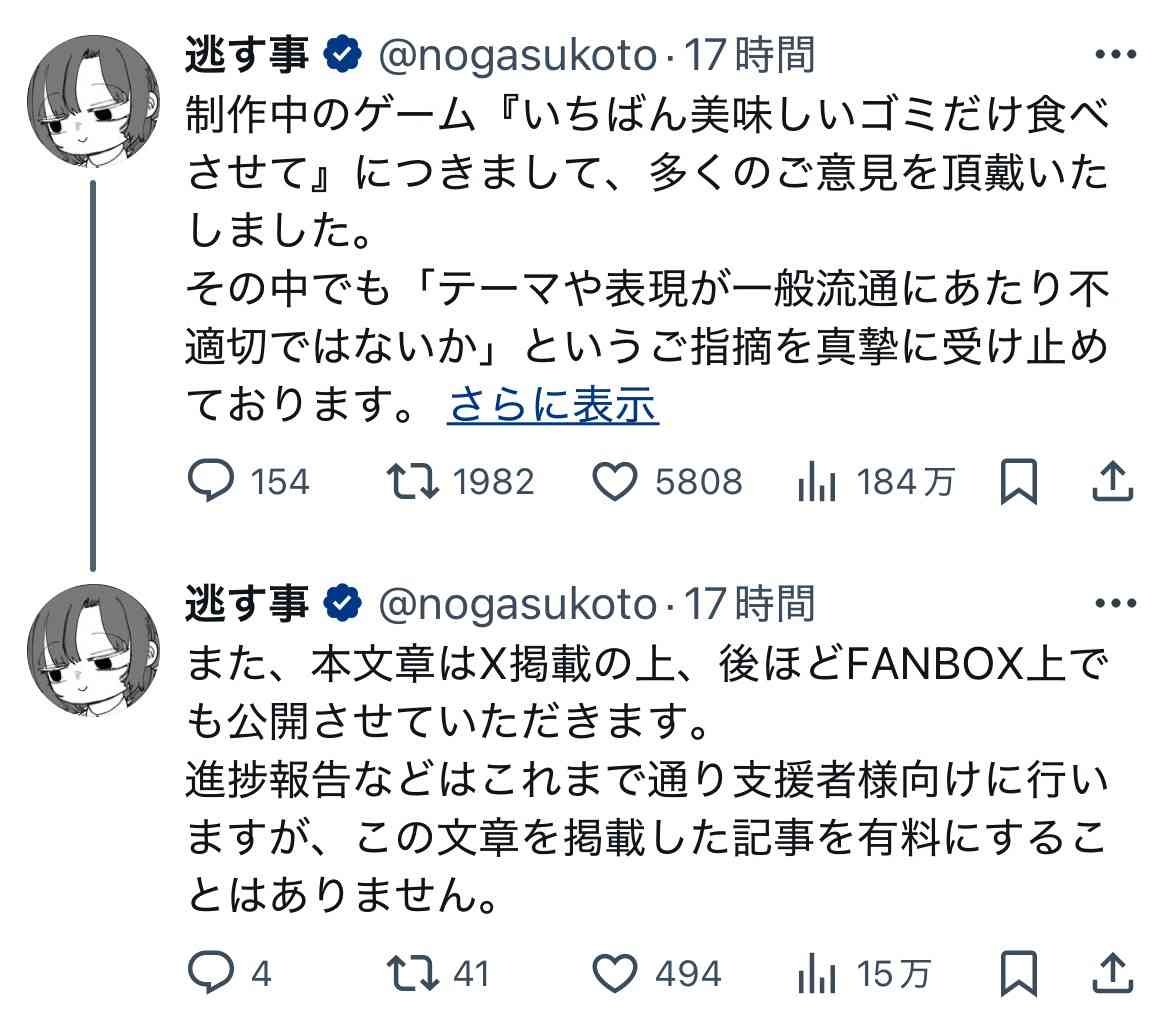Reply to the first post with 154 replies
The image size is (1170, 1016).
point(211,483)
